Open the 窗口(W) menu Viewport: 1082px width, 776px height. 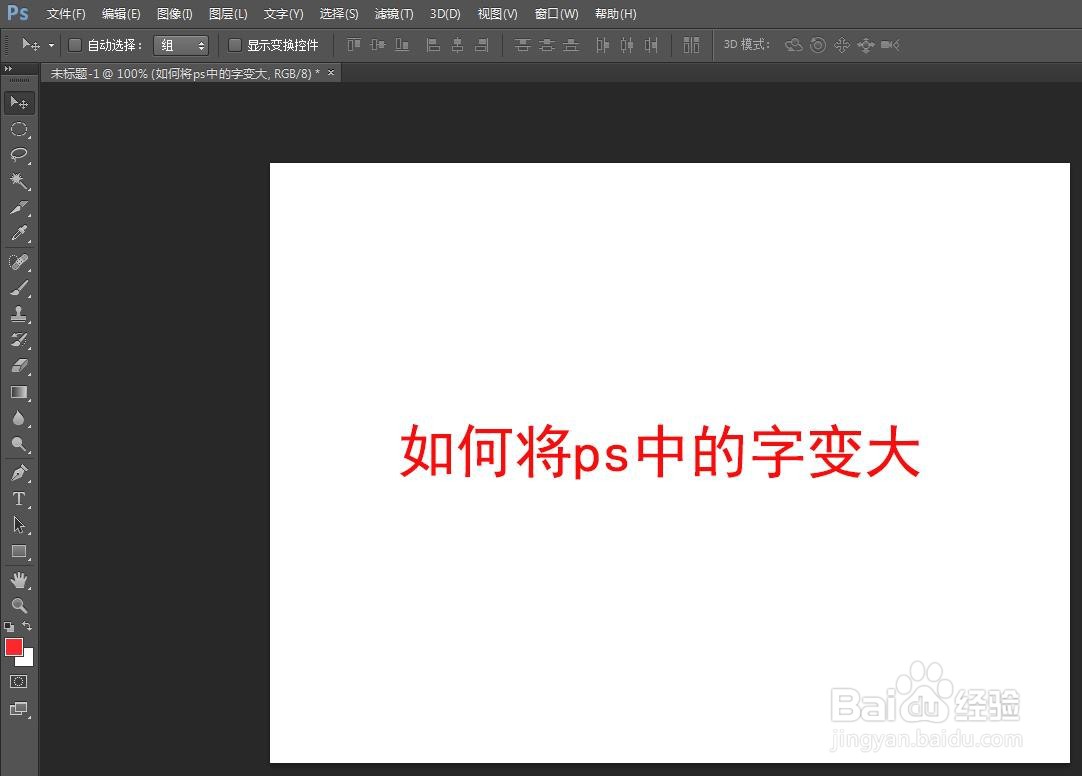(557, 14)
